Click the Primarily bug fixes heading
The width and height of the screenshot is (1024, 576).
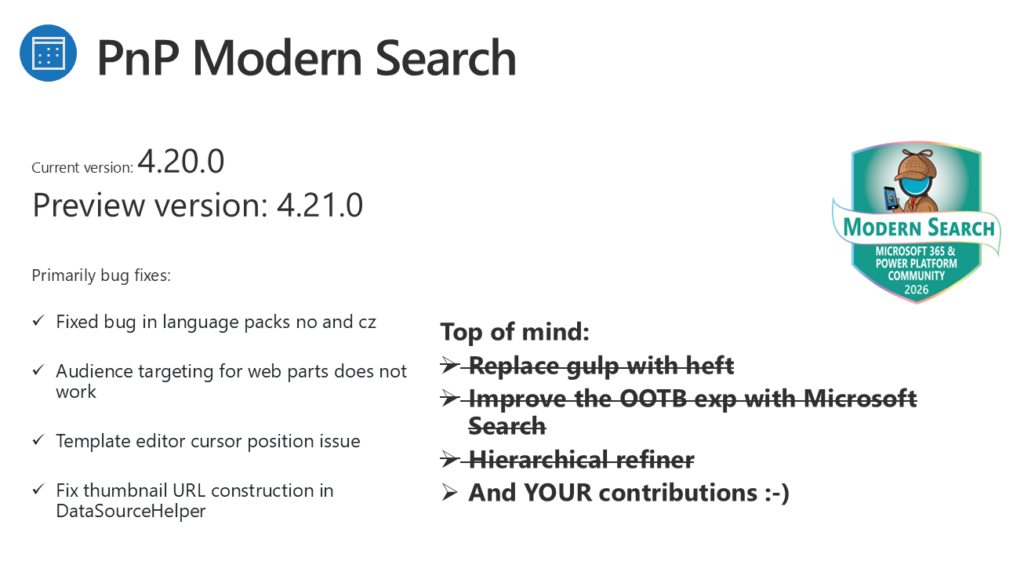(x=101, y=275)
